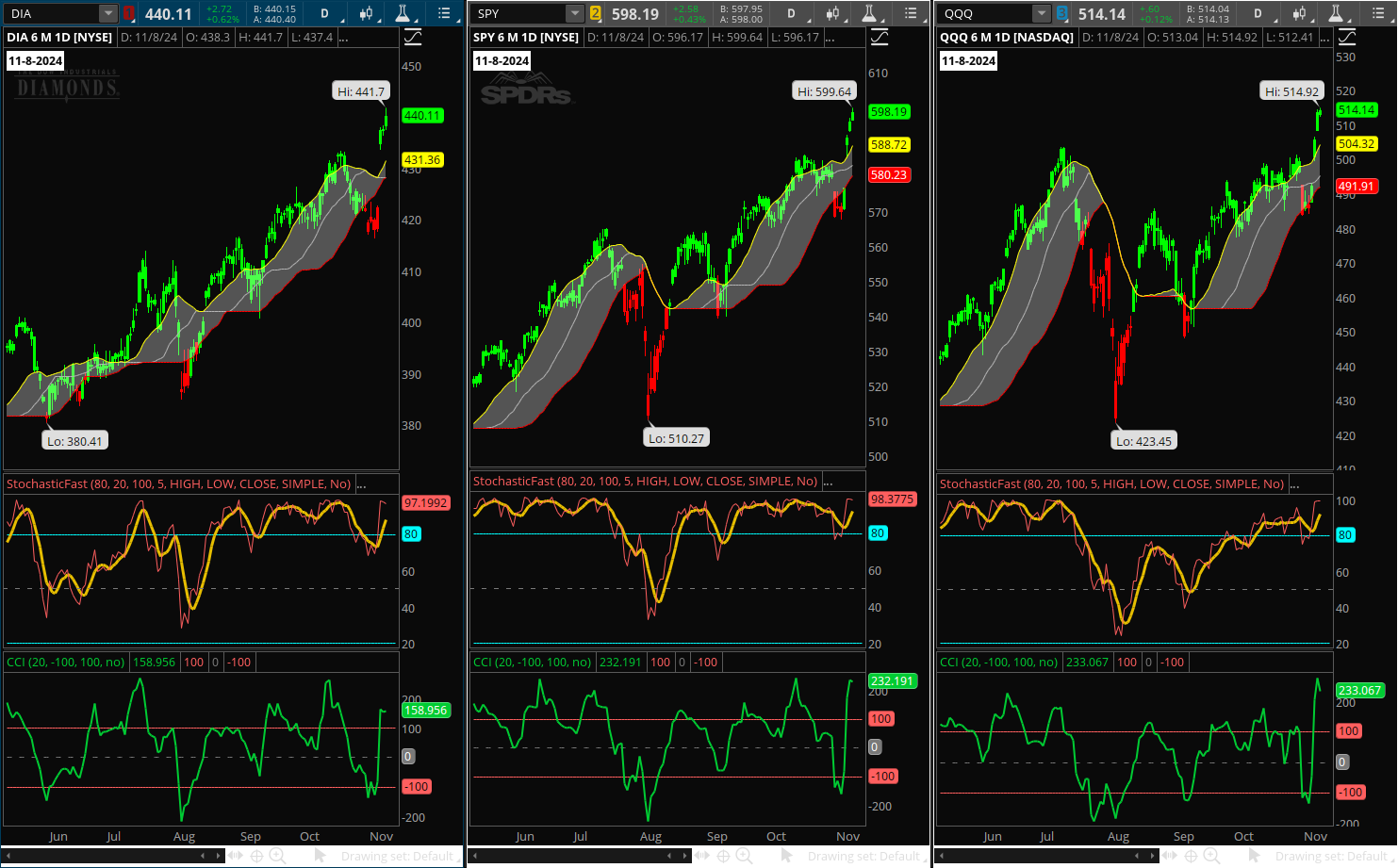Open Studies flask icon in QQQ panel
Screen dimensions: 1398x868
click(1336, 13)
